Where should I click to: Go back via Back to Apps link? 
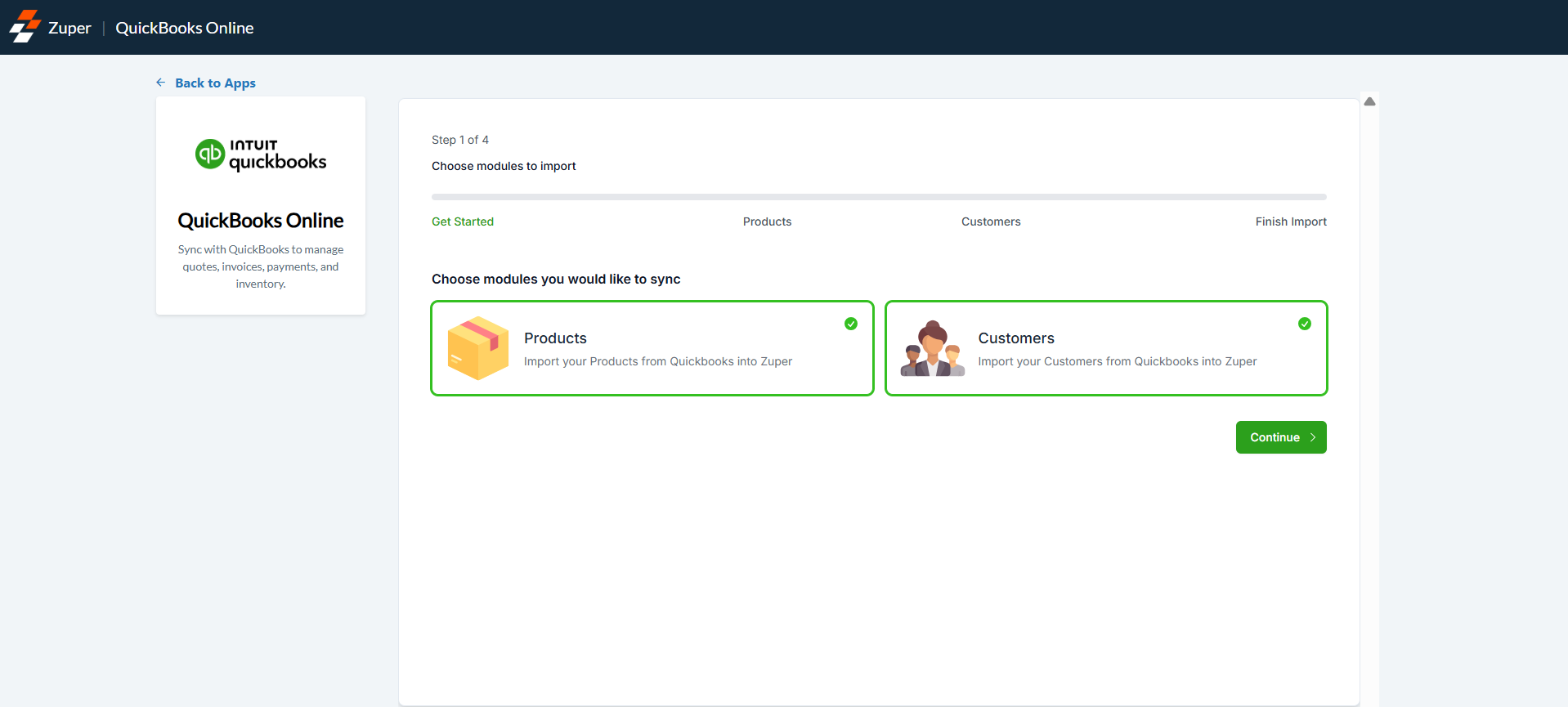[x=215, y=83]
